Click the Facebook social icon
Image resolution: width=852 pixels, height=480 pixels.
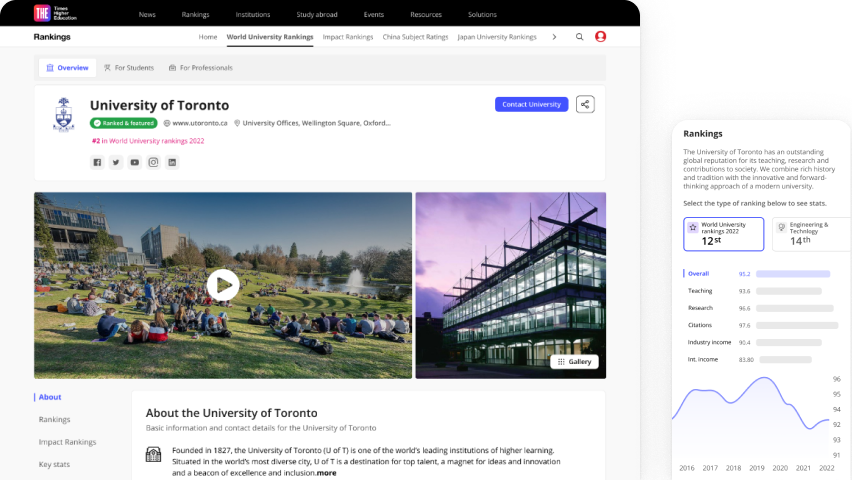(97, 162)
